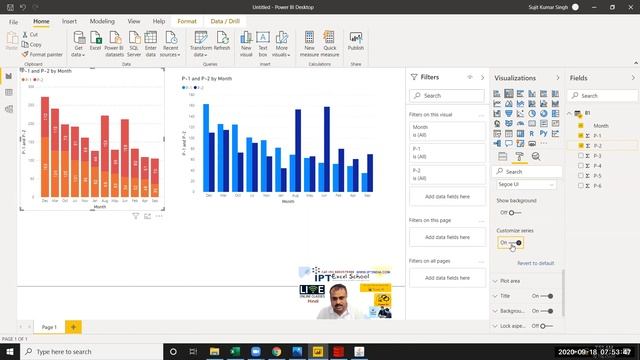Collapse the Filters pane chevron
Image resolution: width=640 pixels, height=360 pixels.
click(482, 77)
